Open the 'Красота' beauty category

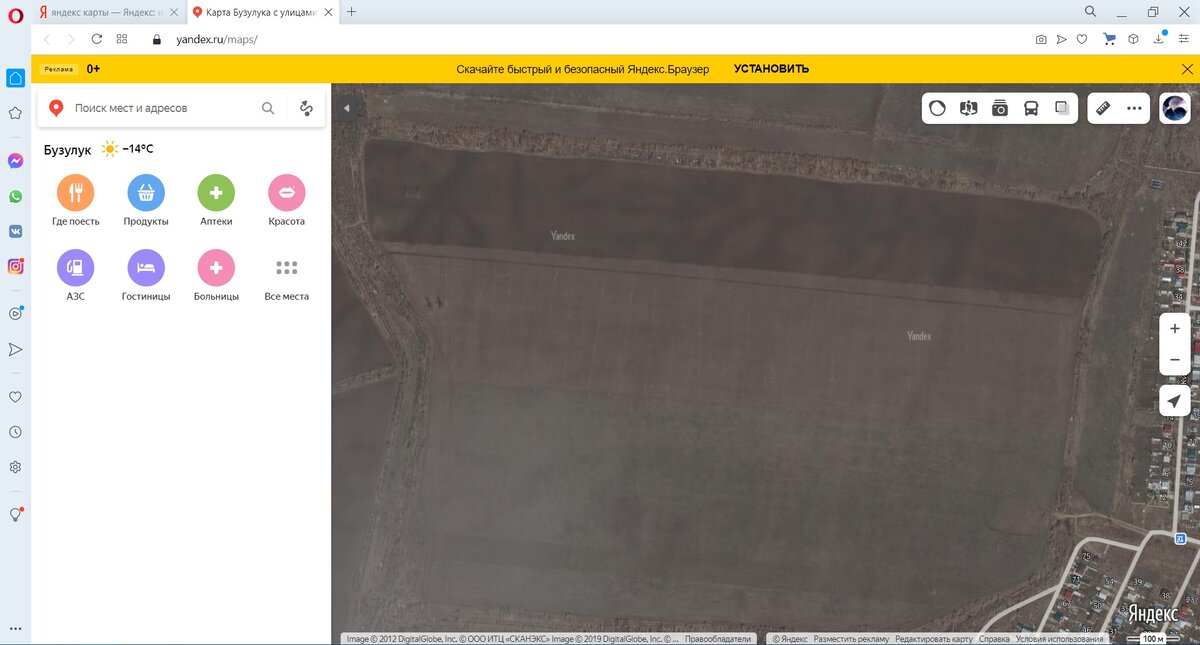286,200
